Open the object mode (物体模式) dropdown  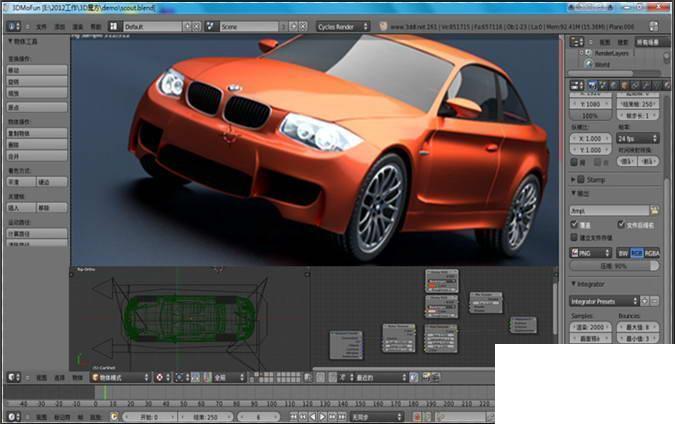(x=120, y=378)
